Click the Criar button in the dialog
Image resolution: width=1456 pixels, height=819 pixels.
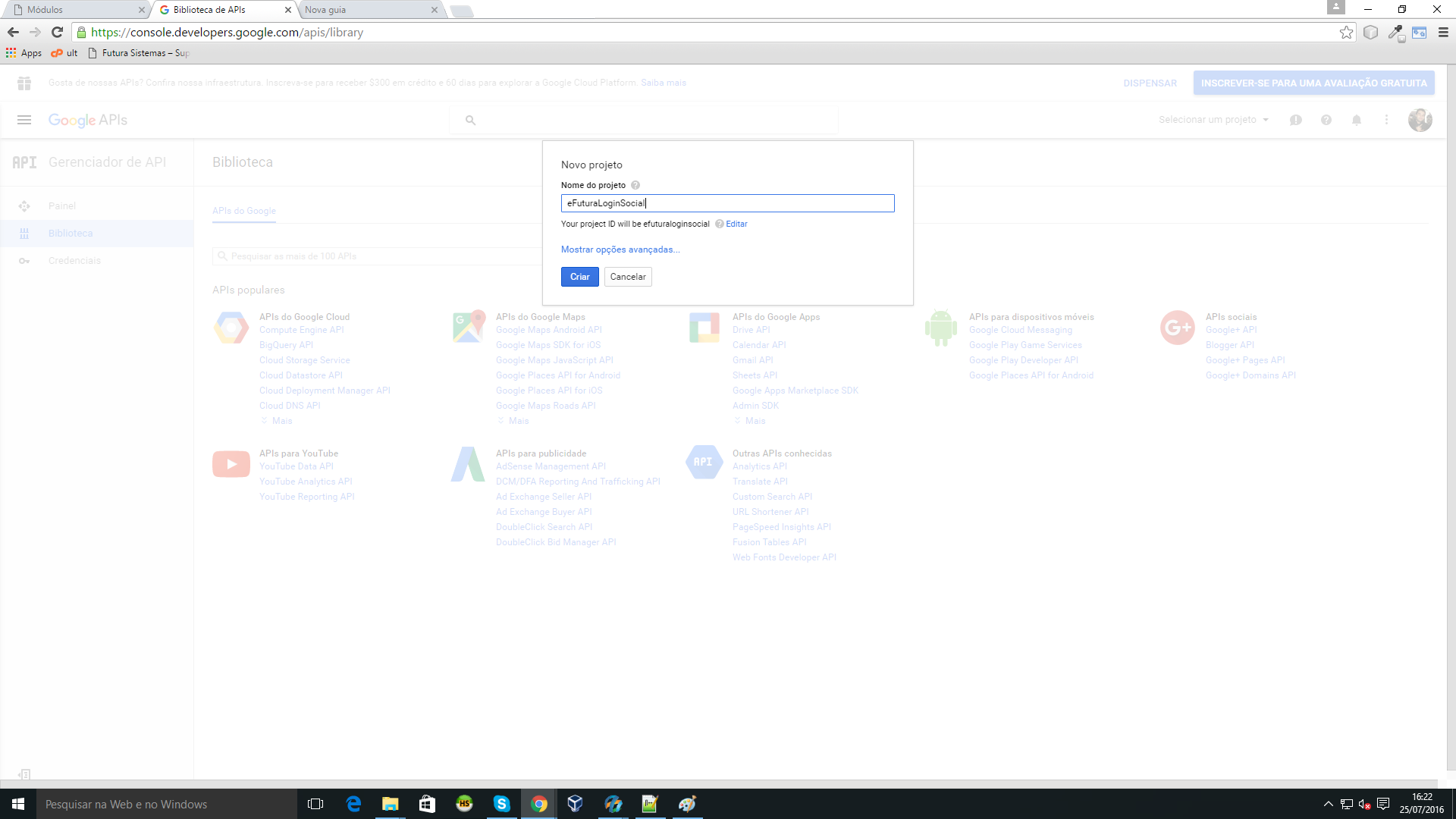[579, 277]
